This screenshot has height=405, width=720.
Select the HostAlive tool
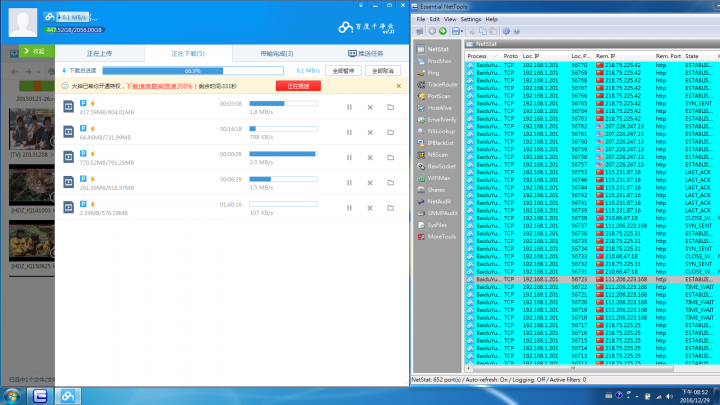437,108
